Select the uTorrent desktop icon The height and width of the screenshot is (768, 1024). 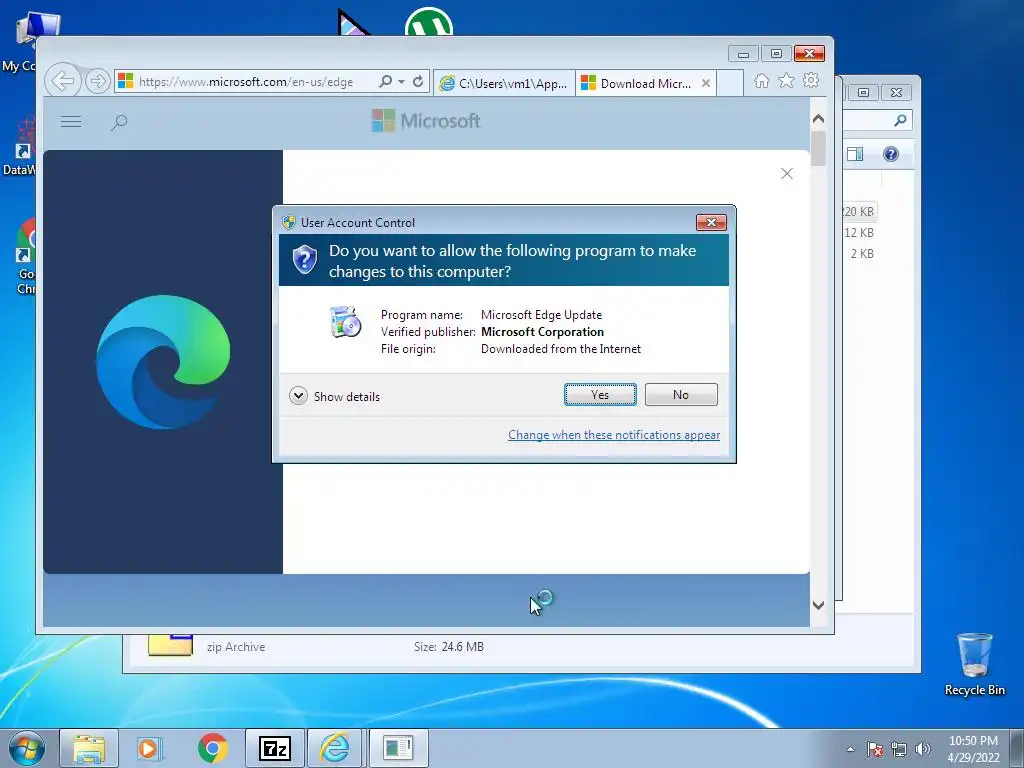tap(428, 22)
